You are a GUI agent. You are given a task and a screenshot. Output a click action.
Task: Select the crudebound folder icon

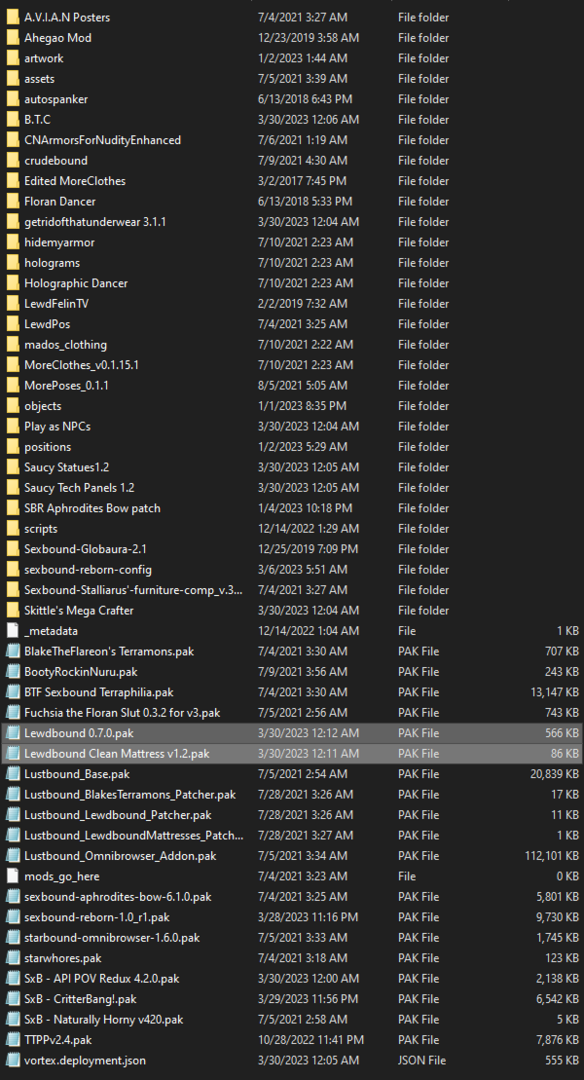point(12,160)
